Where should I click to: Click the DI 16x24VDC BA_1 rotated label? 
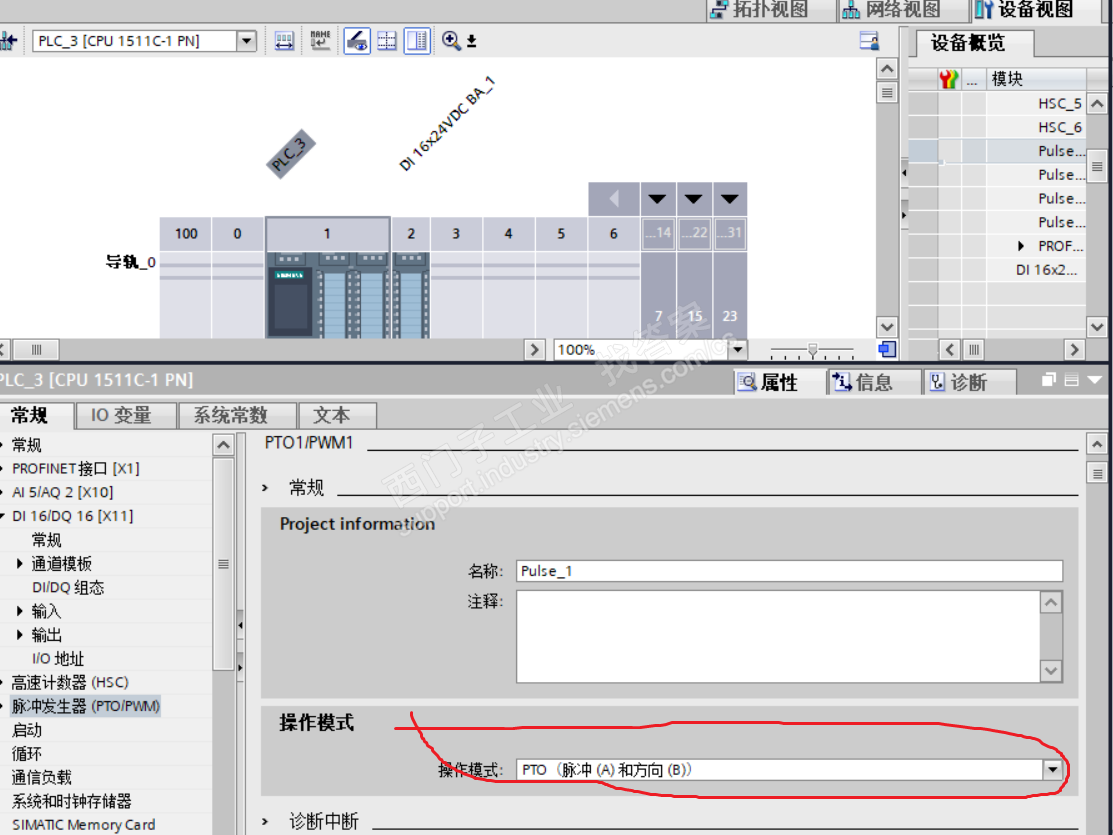[446, 124]
